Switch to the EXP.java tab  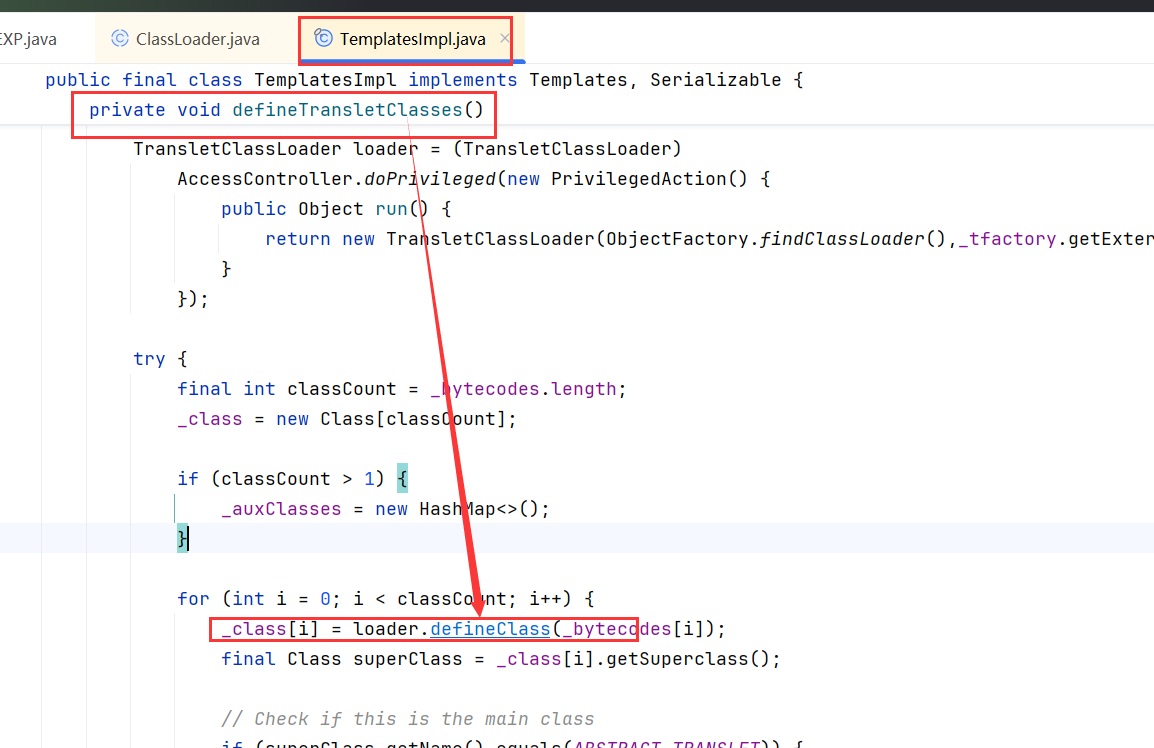point(28,39)
